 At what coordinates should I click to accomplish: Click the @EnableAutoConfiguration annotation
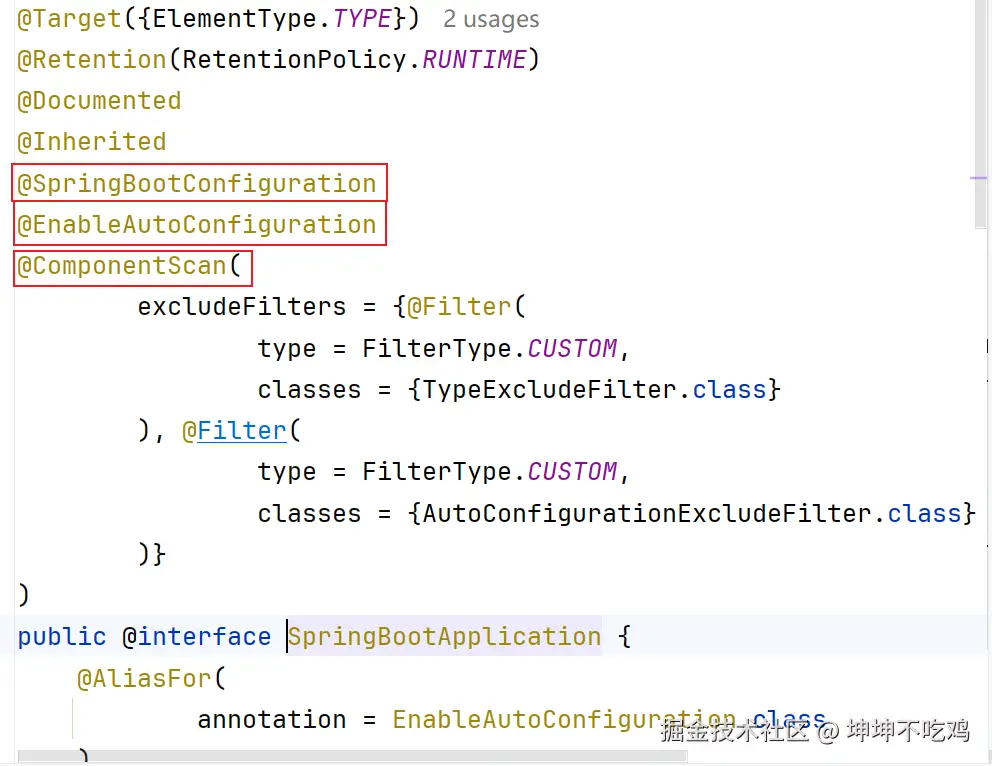click(x=197, y=225)
